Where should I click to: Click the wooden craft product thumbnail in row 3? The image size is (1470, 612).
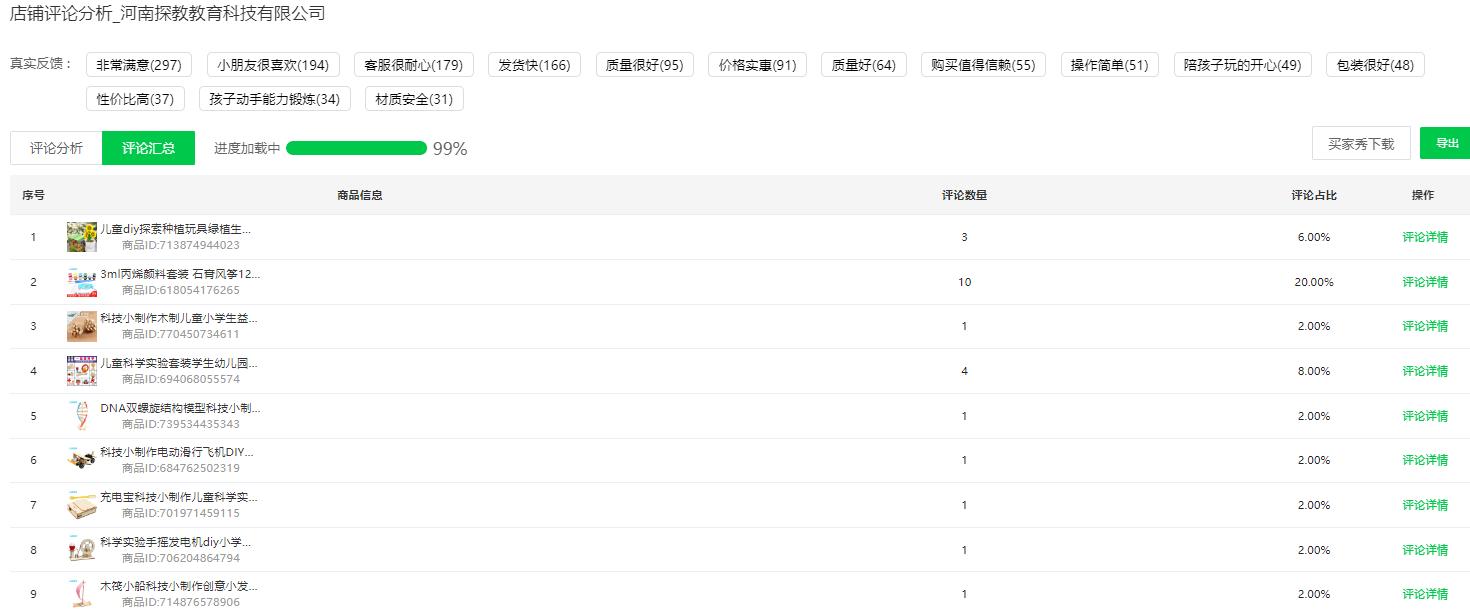pos(82,326)
